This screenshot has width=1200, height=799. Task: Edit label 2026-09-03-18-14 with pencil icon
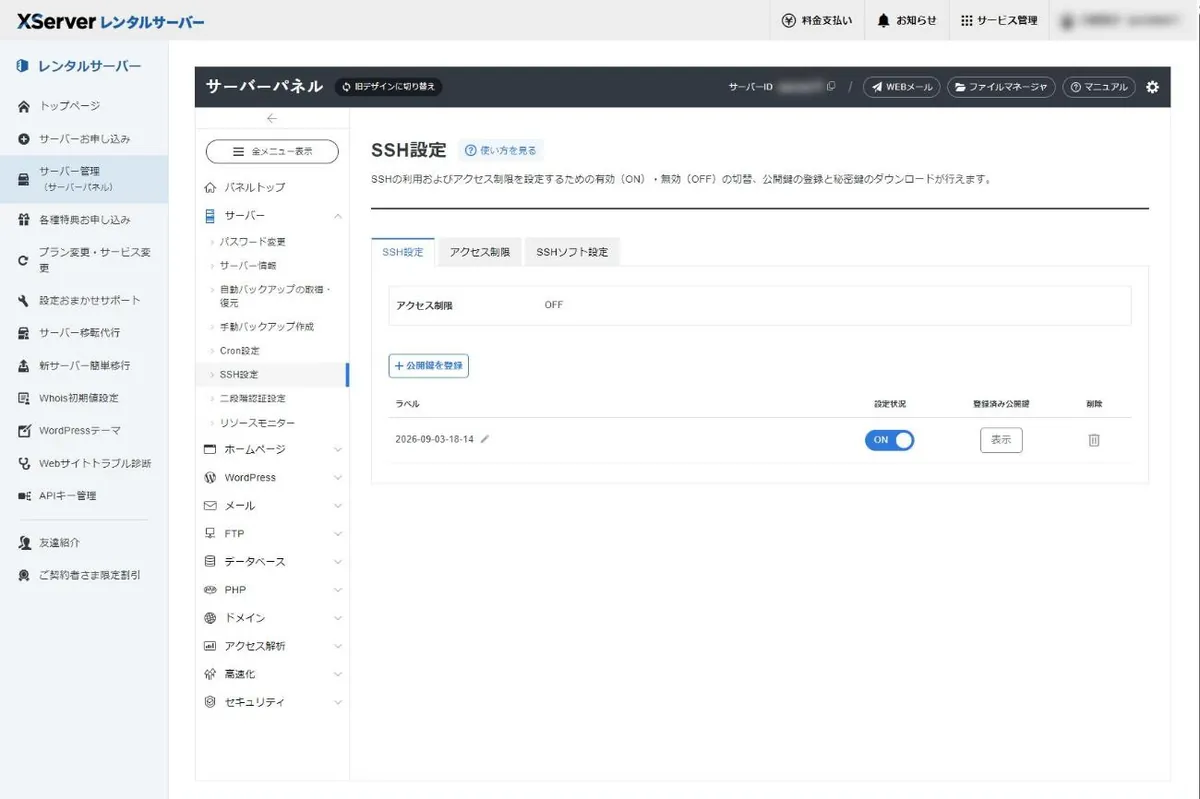[485, 439]
